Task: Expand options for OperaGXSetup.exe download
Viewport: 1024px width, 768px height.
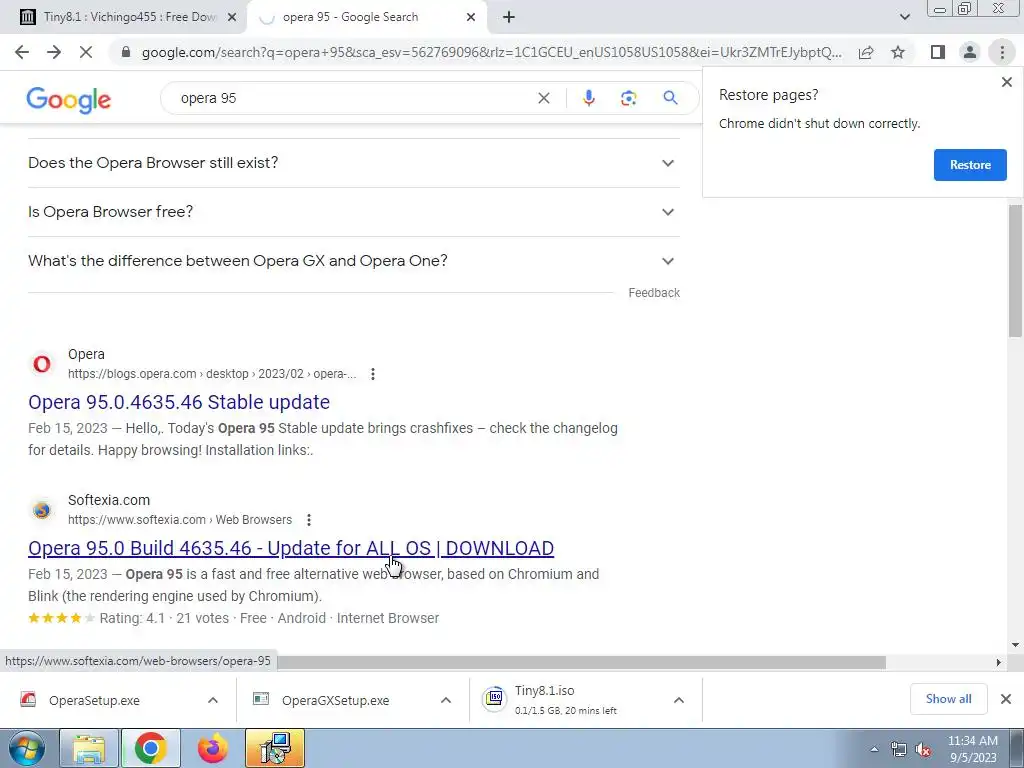Action: [x=445, y=700]
